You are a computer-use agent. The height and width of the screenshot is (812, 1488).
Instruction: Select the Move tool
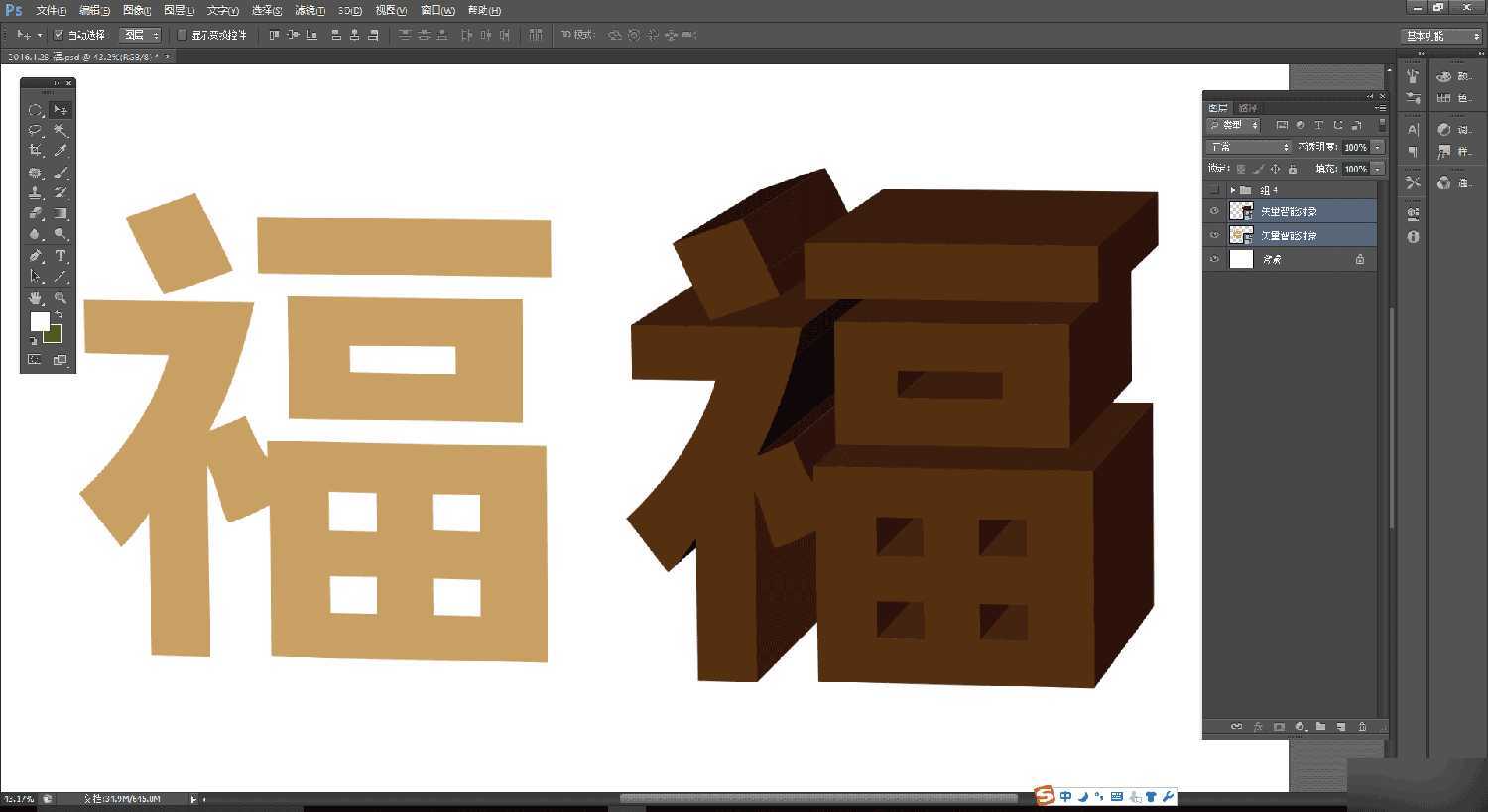[60, 109]
